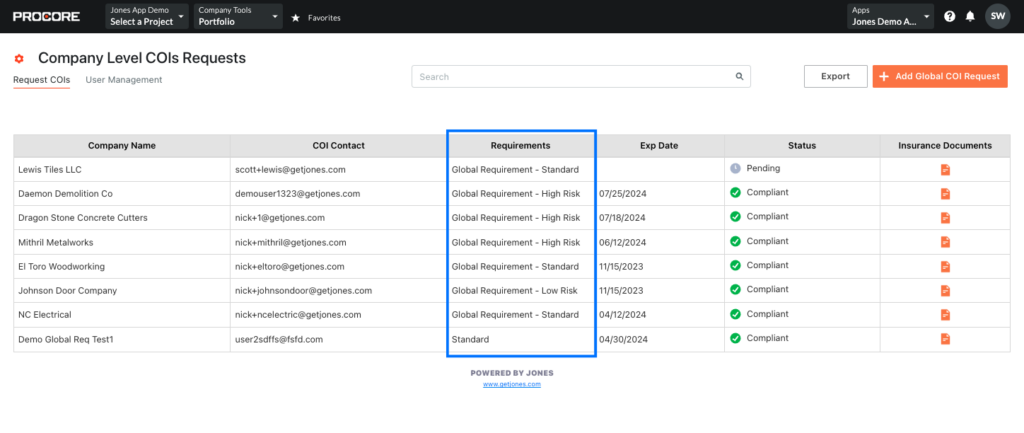Open Demo Global Req Test1 document icon
This screenshot has height=433, width=1024.
(945, 339)
